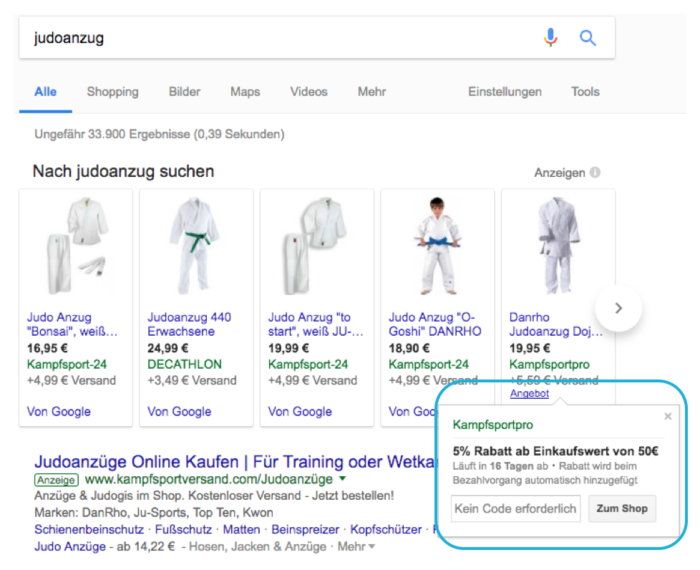This screenshot has width=700, height=570.
Task: Click the next arrow on product carousel
Action: pos(618,308)
